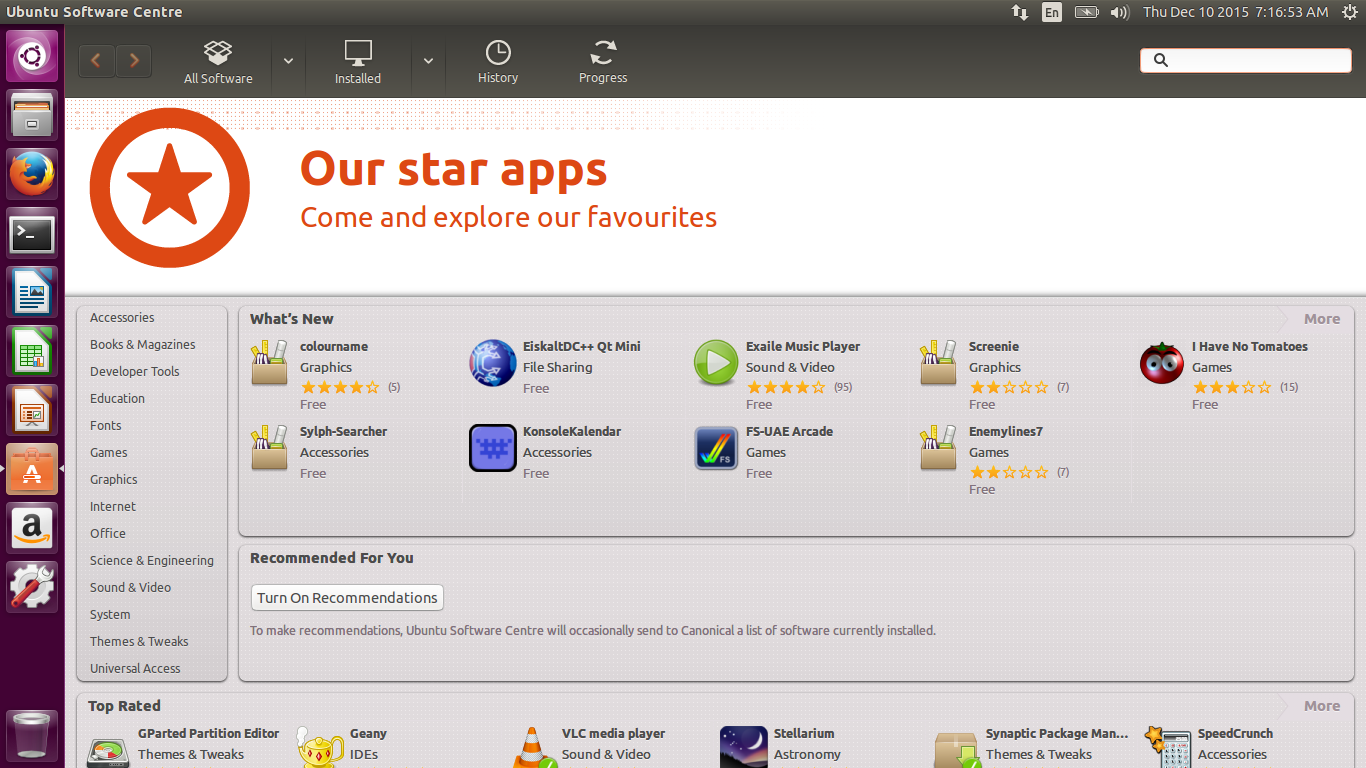Screen dimensions: 1366x768
Task: Turn On Recommendations button
Action: (x=347, y=598)
